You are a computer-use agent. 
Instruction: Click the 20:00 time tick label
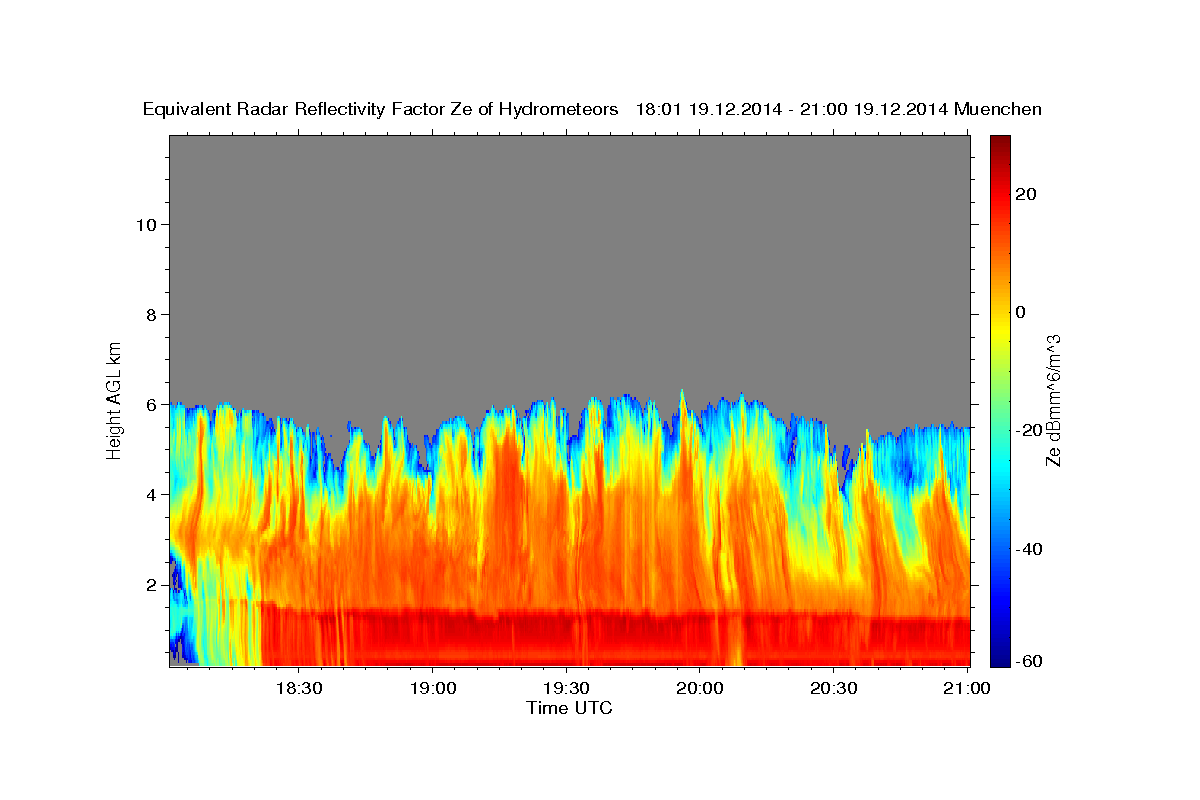(x=700, y=688)
